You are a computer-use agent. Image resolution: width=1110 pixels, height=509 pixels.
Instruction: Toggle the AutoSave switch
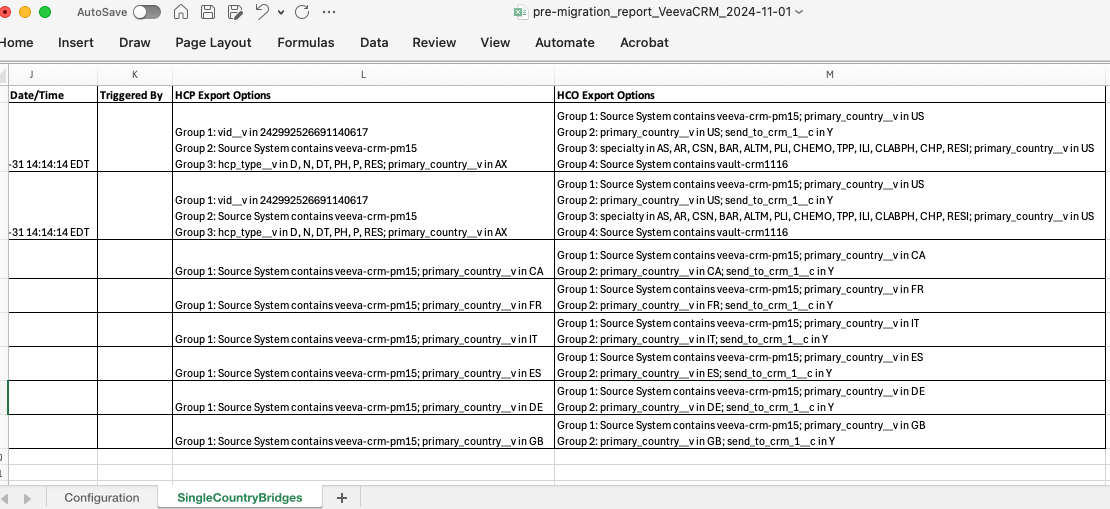(x=146, y=12)
